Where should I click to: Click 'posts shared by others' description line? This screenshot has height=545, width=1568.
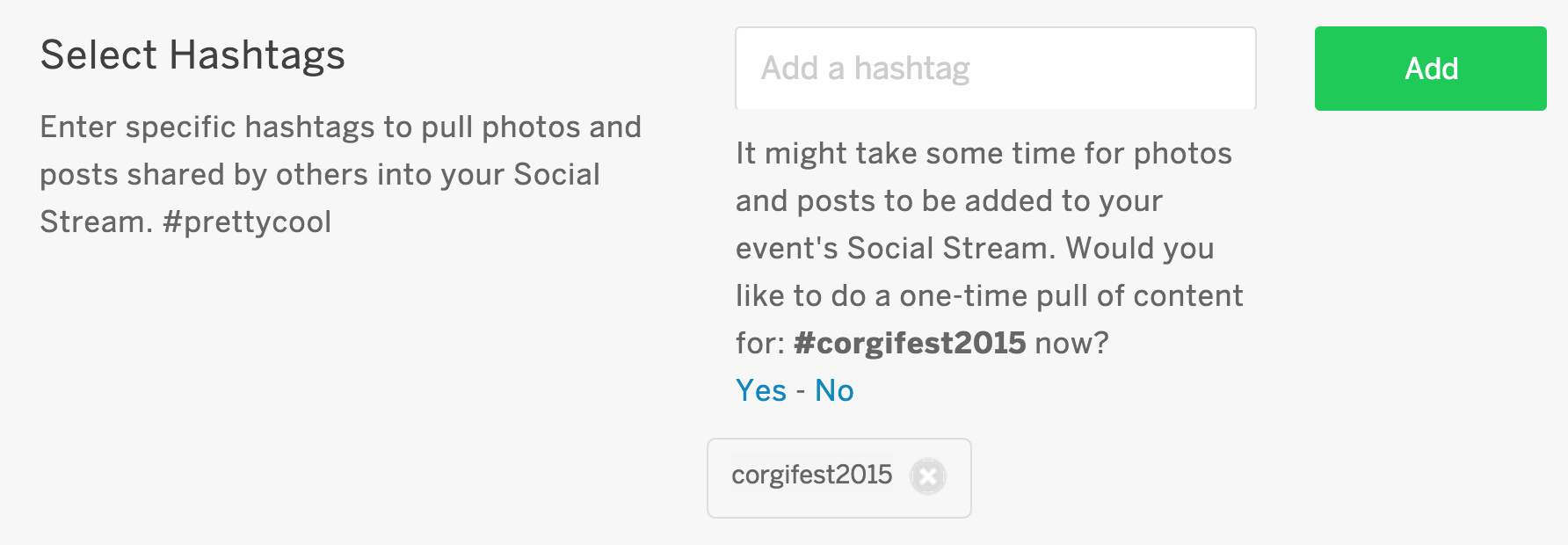tap(320, 174)
